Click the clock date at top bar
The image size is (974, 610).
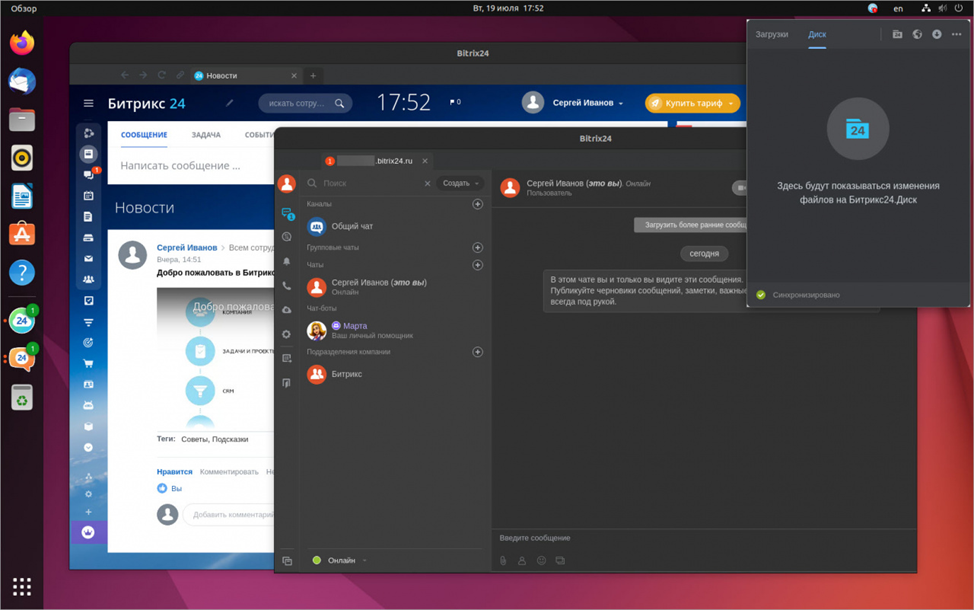click(x=508, y=8)
